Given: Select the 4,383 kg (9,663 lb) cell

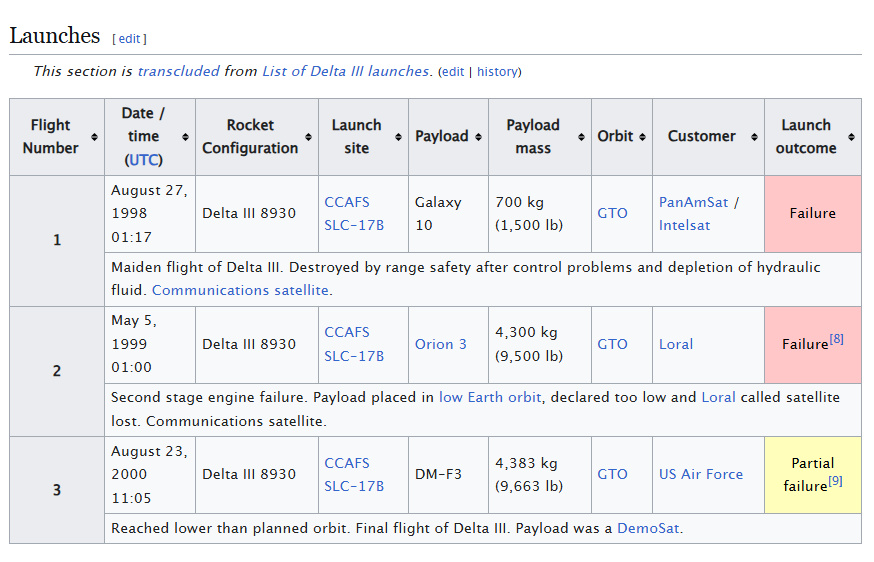Looking at the screenshot, I should point(540,474).
